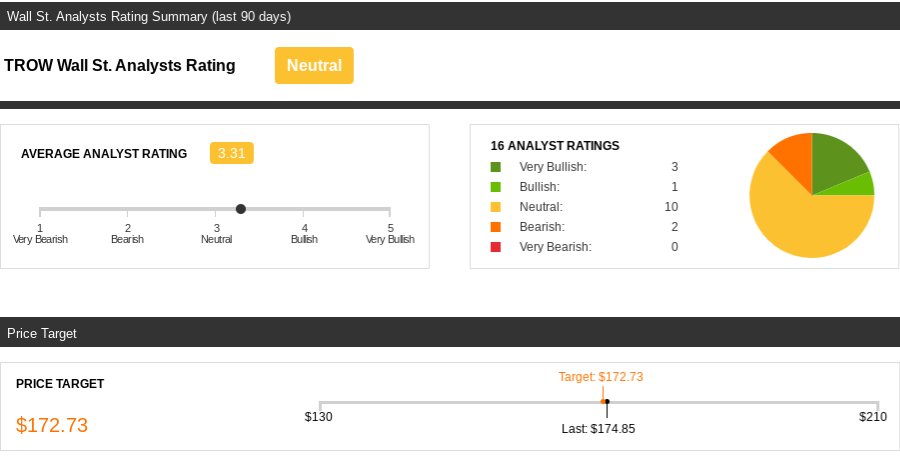
Task: Click the Bearish orange legend swatch
Action: [x=495, y=227]
